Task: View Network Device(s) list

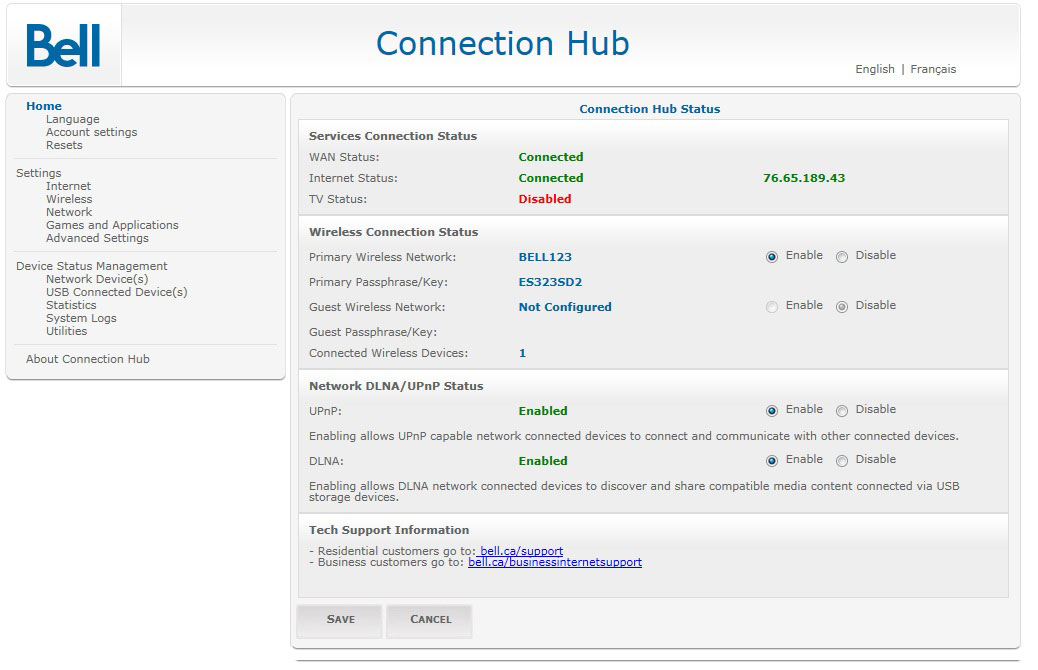Action: (97, 279)
